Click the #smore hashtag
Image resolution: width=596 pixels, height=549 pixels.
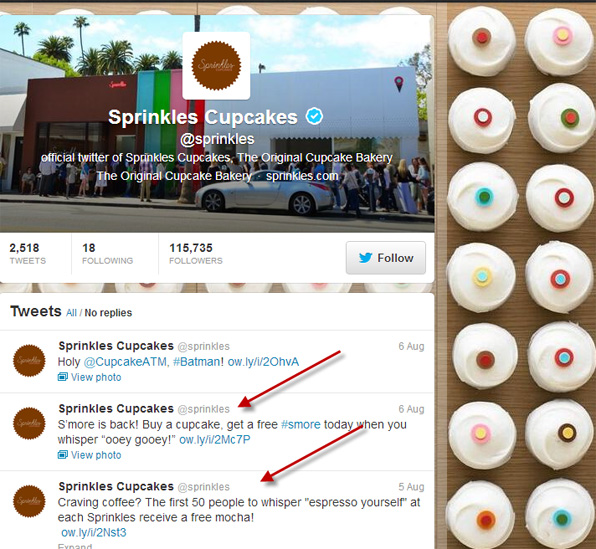[x=300, y=424]
